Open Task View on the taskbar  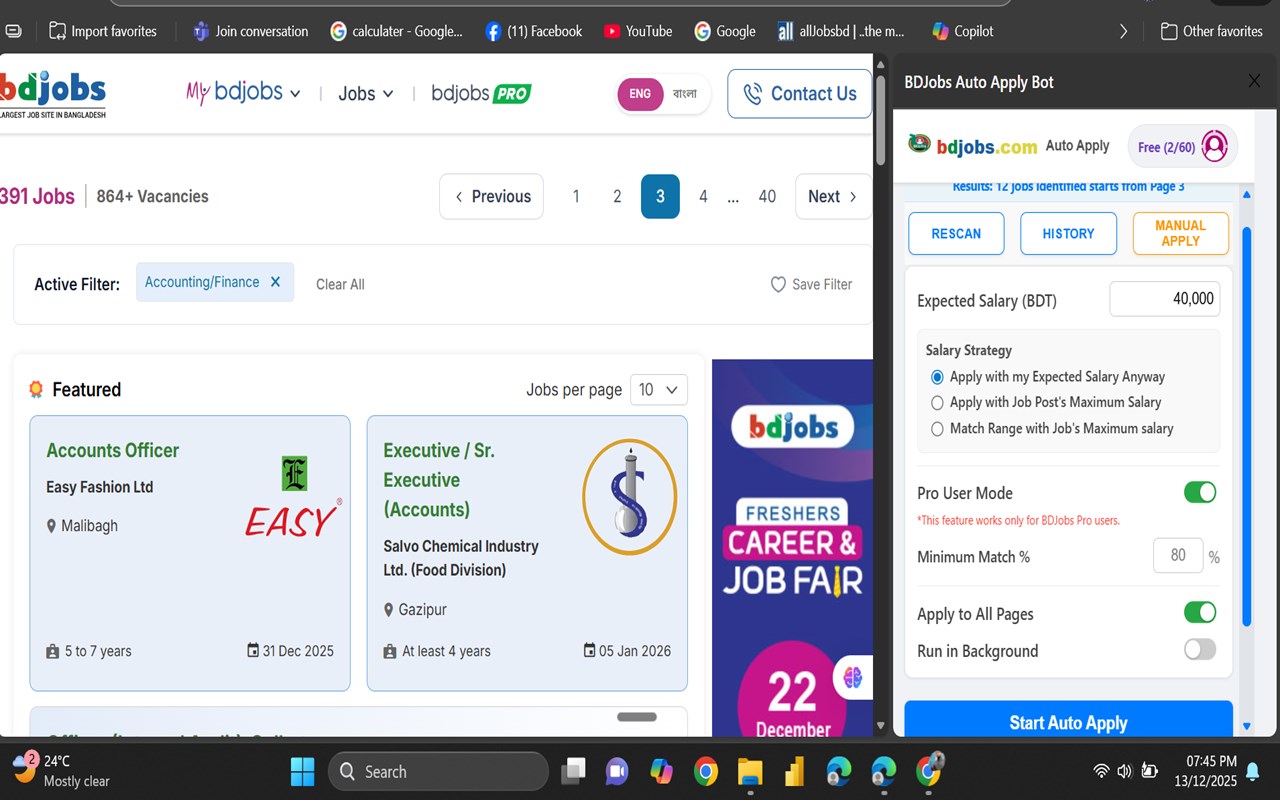point(573,771)
